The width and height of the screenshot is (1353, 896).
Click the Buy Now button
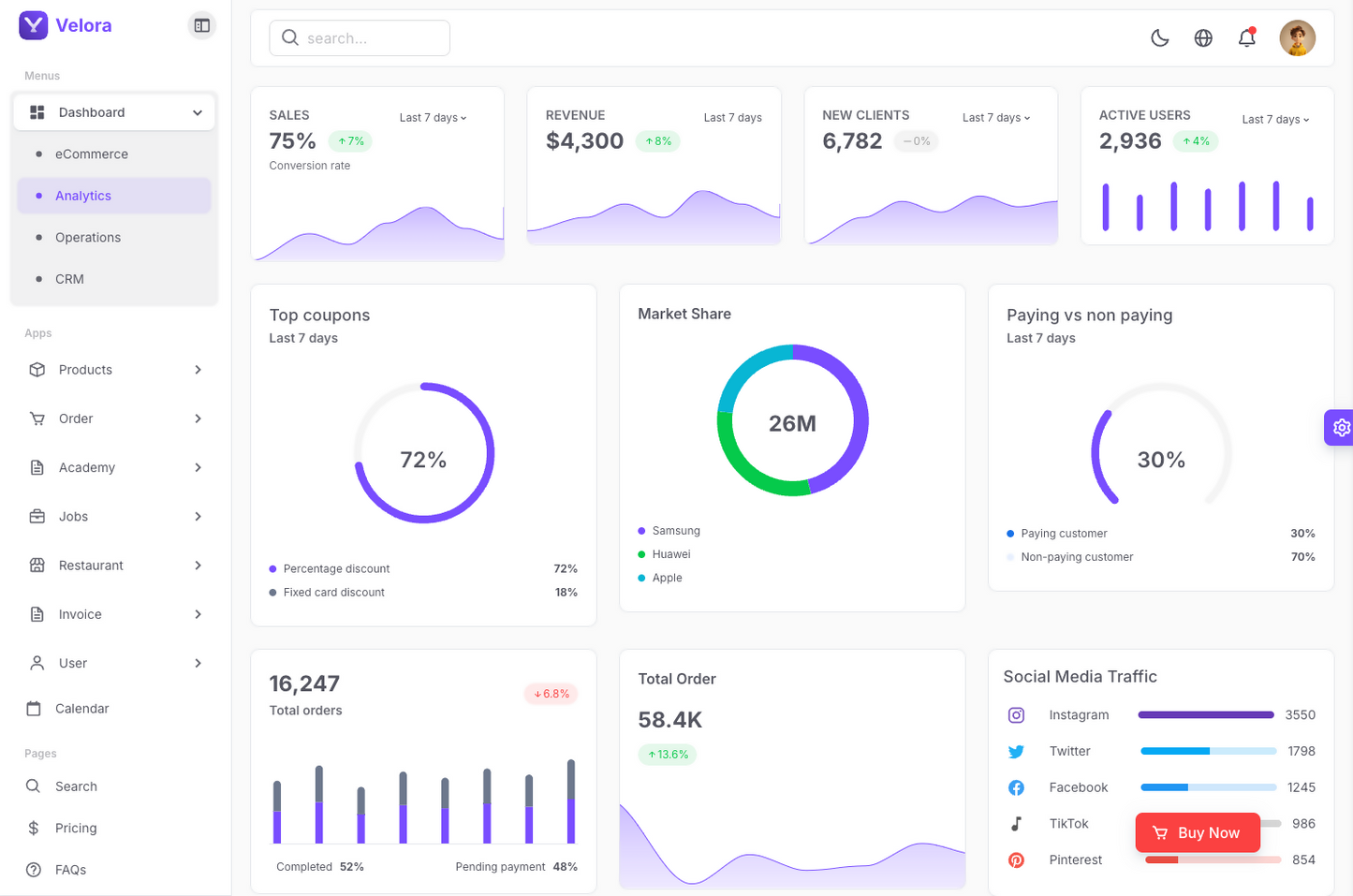(x=1197, y=832)
